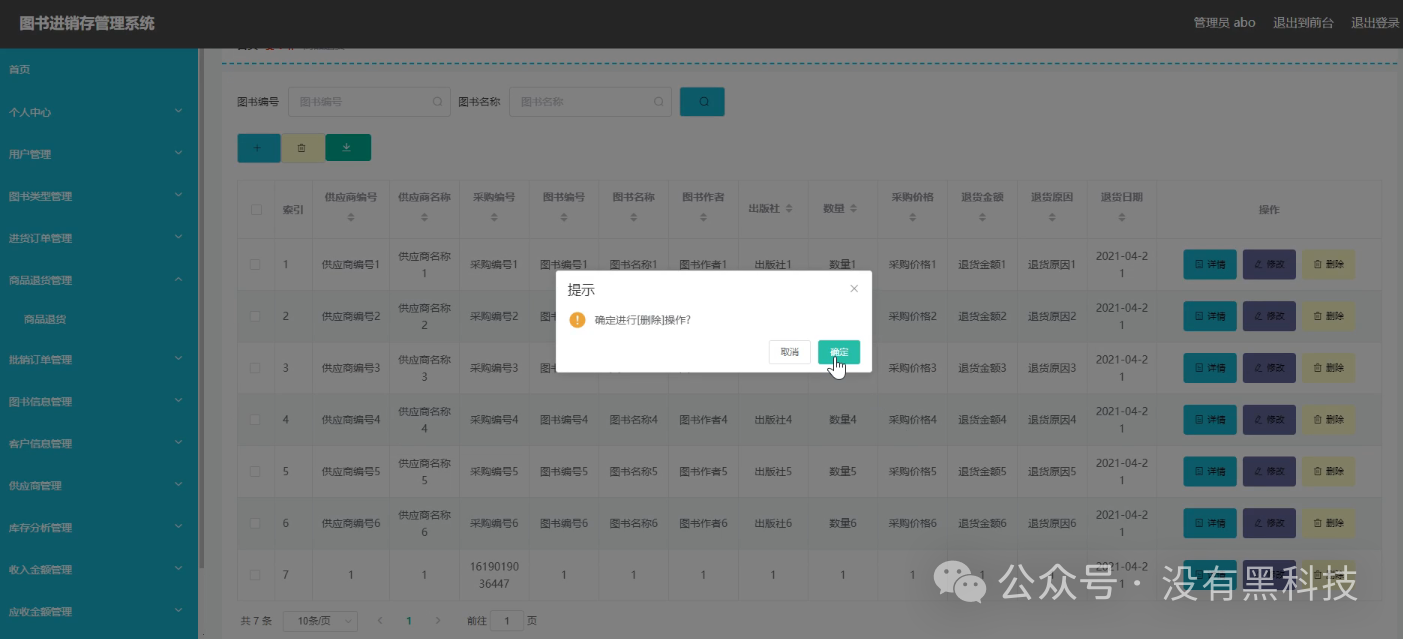1403x639 pixels.
Task: Sort by 采购价格 column arrows
Action: coord(912,217)
